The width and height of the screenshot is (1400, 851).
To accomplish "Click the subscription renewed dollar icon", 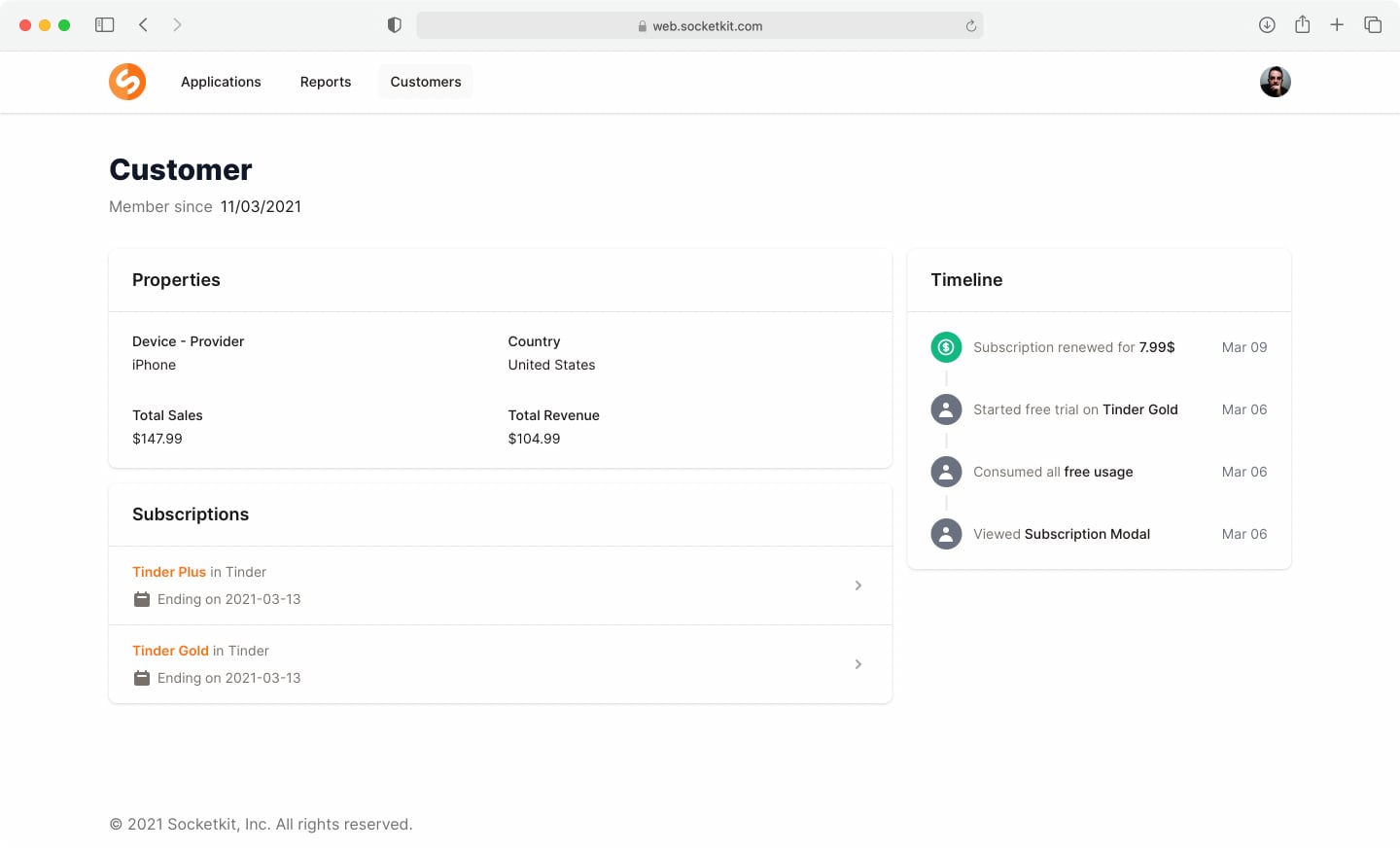I will (945, 347).
